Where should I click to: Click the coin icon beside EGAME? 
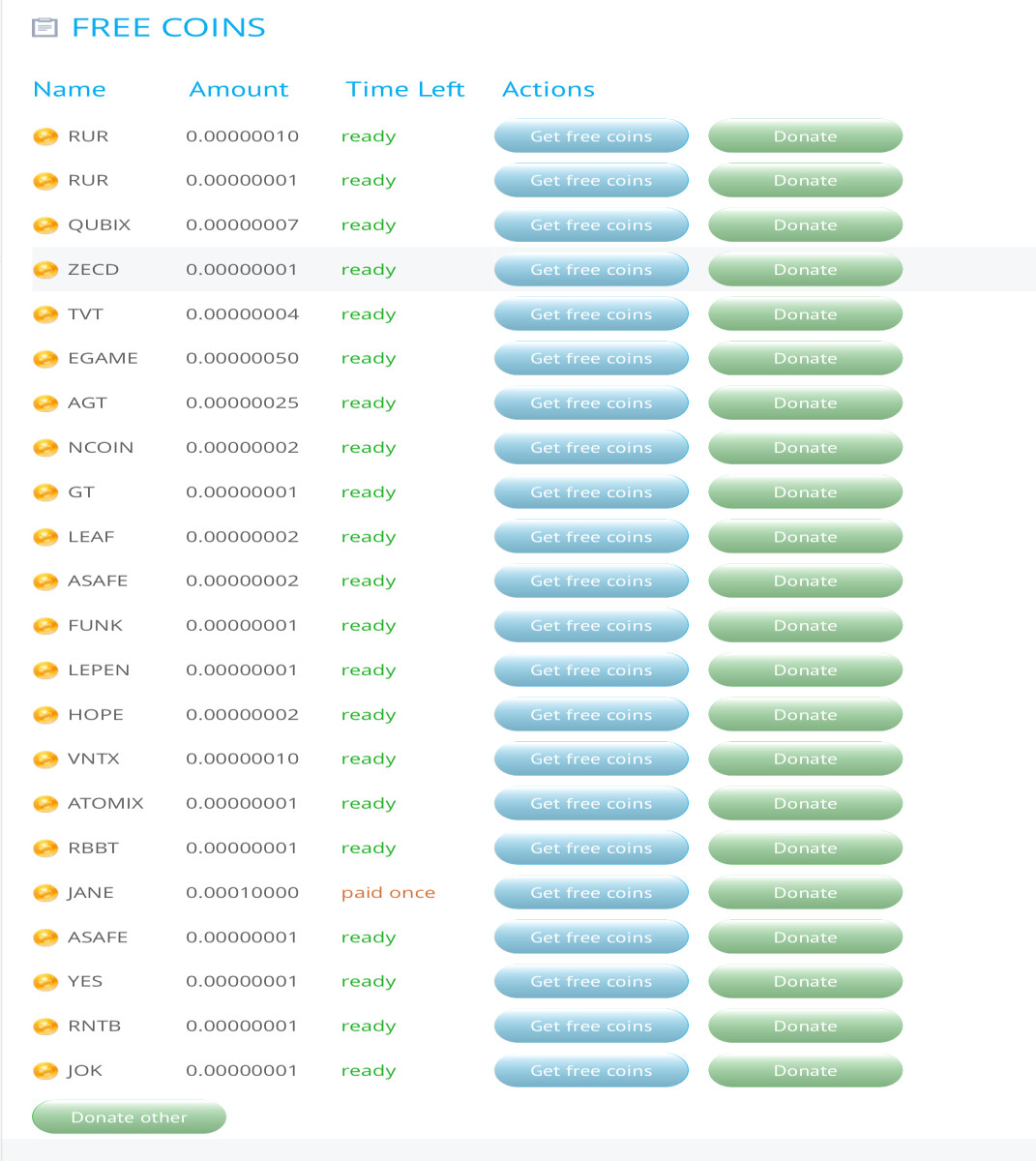pos(45,359)
